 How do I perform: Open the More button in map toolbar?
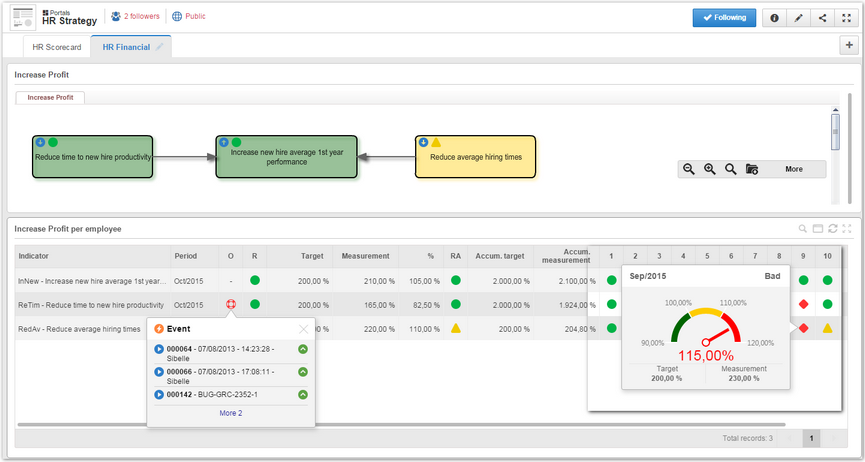coord(794,169)
